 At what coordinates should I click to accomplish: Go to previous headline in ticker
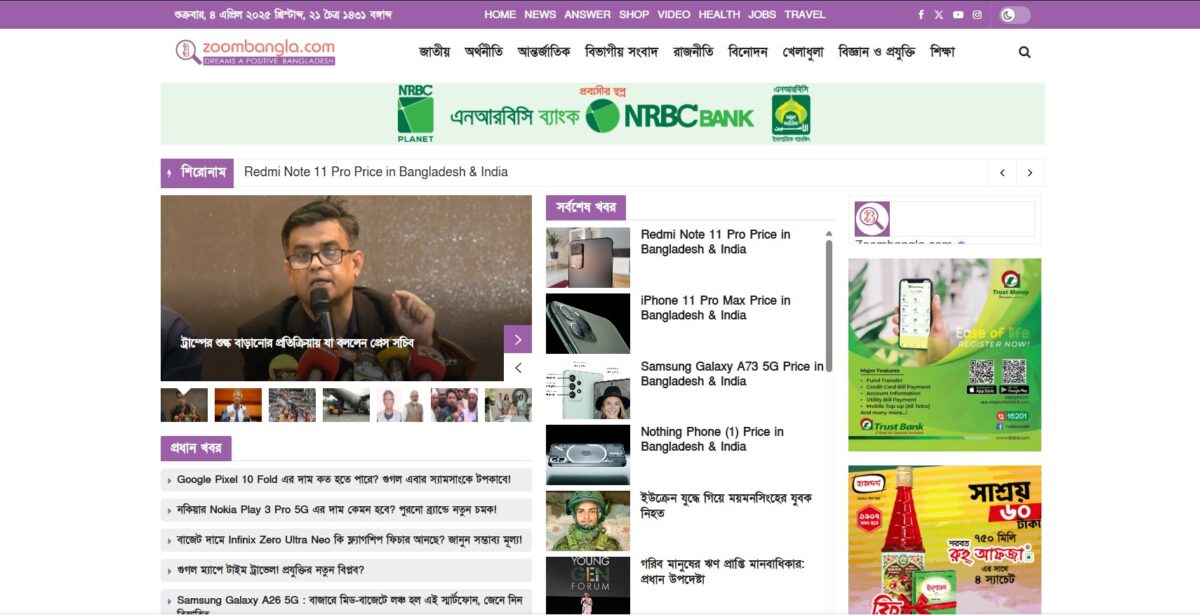(x=1002, y=173)
